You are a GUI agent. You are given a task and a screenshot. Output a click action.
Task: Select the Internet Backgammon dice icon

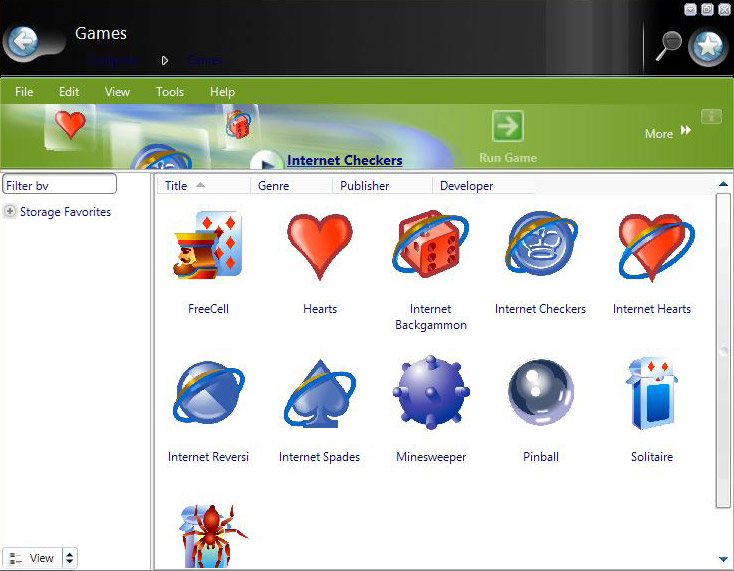click(x=430, y=244)
